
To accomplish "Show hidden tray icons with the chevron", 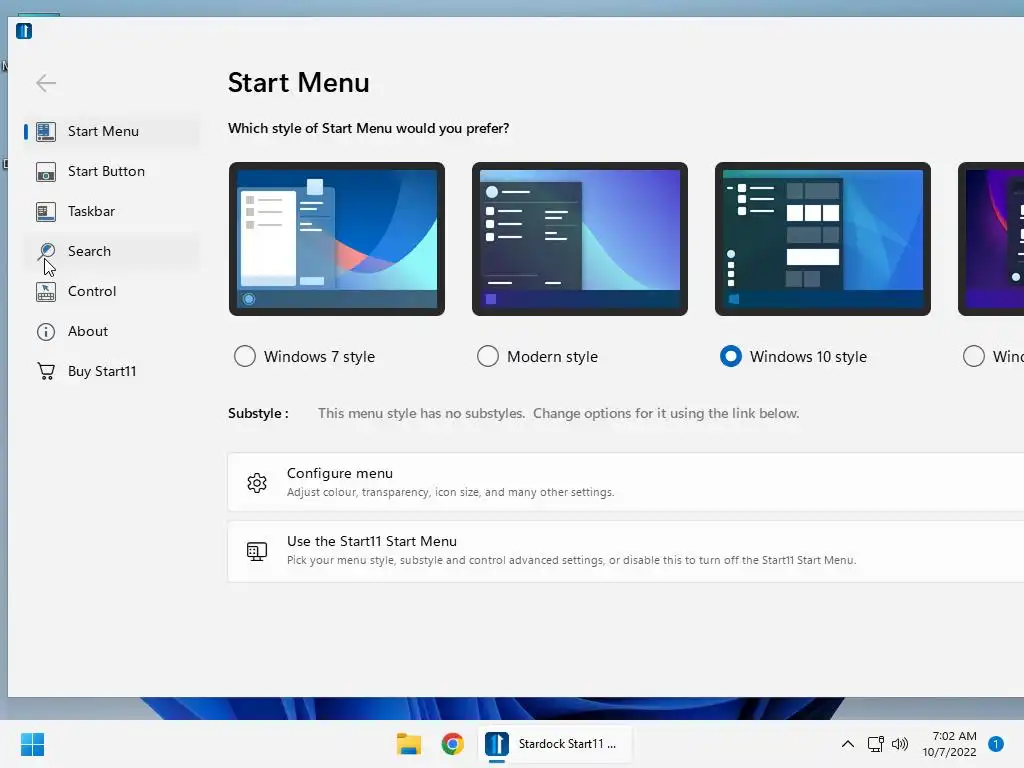I will click(x=848, y=744).
